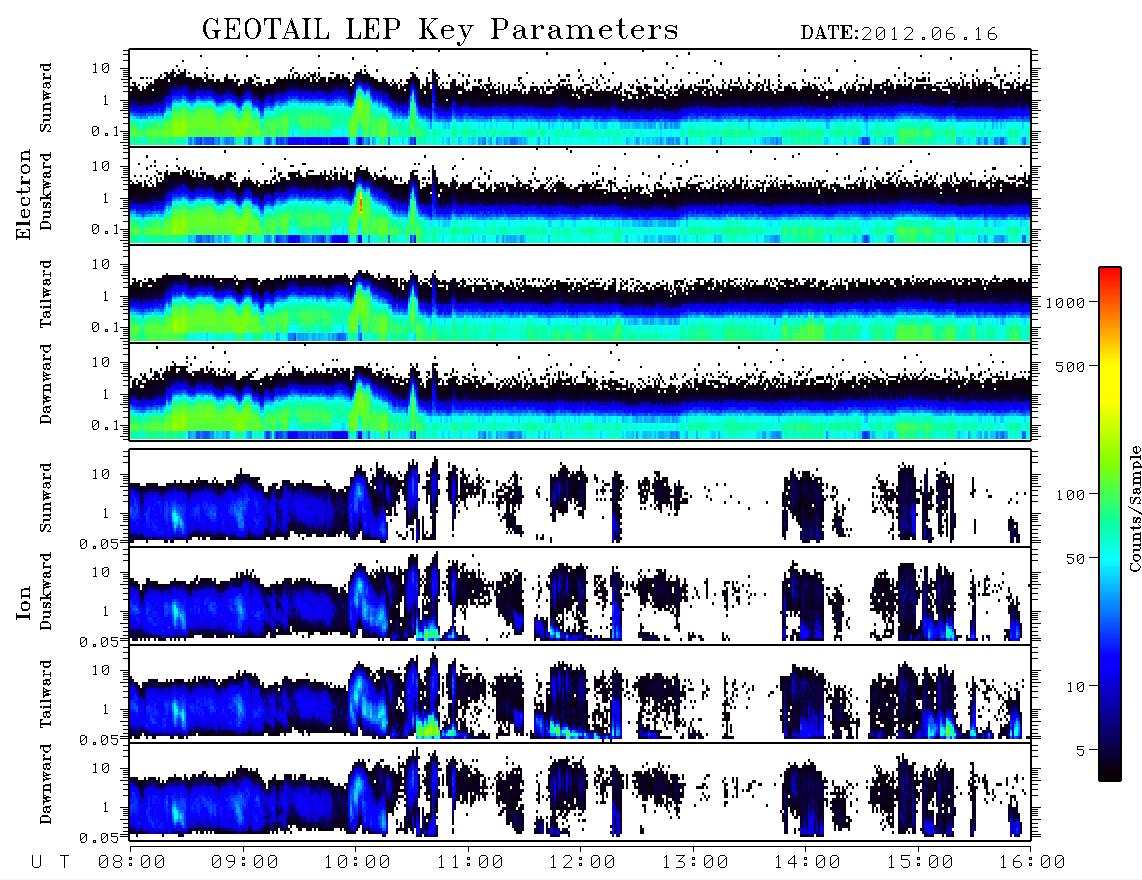
Task: Click the Ion Duskward spectrogram panel
Action: tap(580, 595)
